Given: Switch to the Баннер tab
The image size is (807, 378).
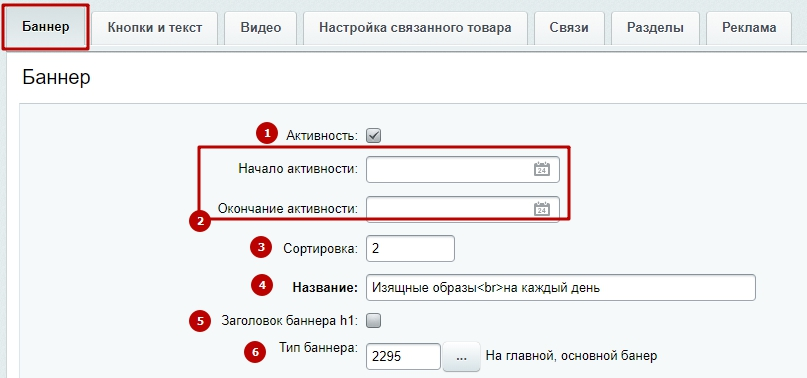Looking at the screenshot, I should 46,27.
